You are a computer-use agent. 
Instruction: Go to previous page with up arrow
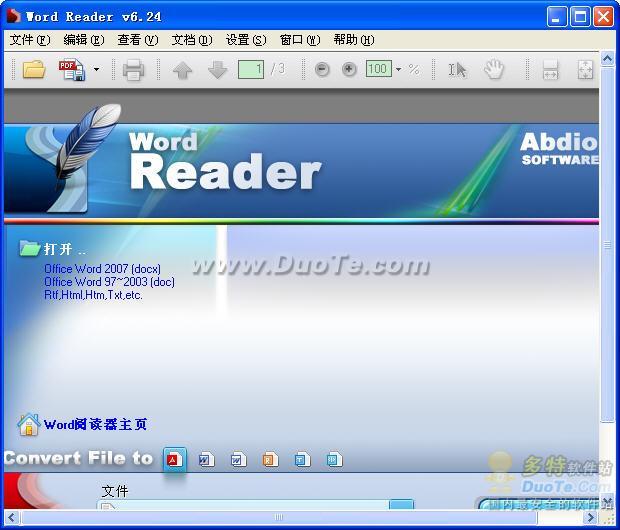182,70
